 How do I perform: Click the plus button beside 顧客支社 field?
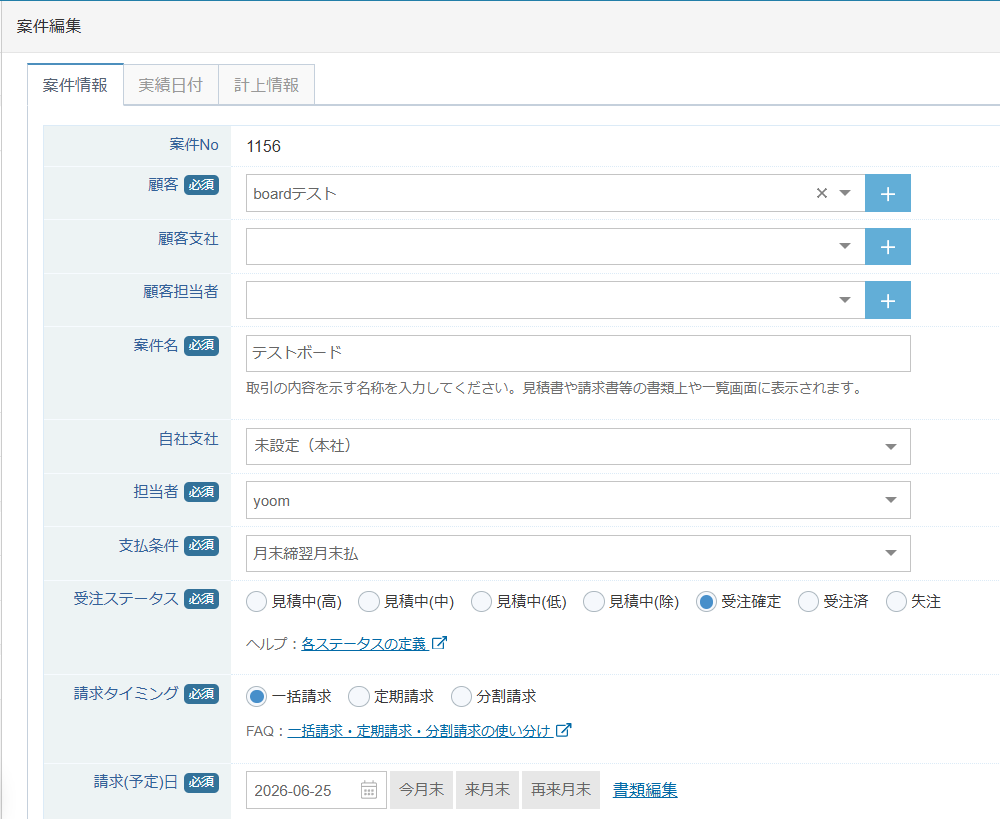[887, 247]
